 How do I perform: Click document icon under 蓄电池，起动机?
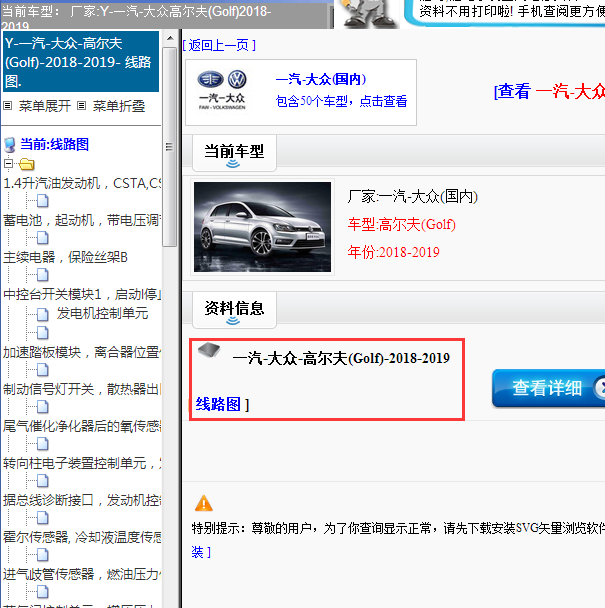(43, 238)
